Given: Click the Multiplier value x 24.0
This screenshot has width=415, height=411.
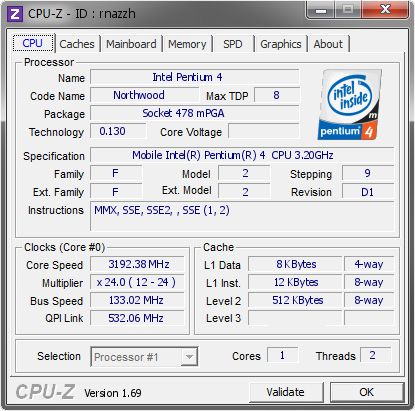Looking at the screenshot, I should pos(137,282).
